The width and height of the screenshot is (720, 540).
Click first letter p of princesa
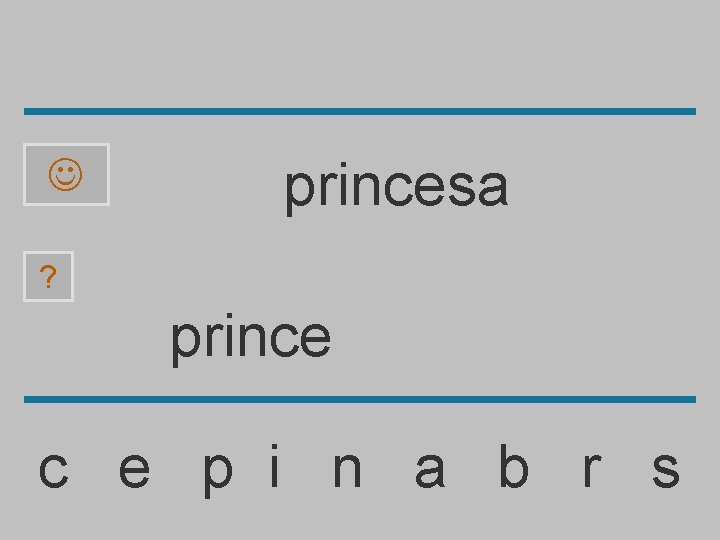click(x=299, y=190)
